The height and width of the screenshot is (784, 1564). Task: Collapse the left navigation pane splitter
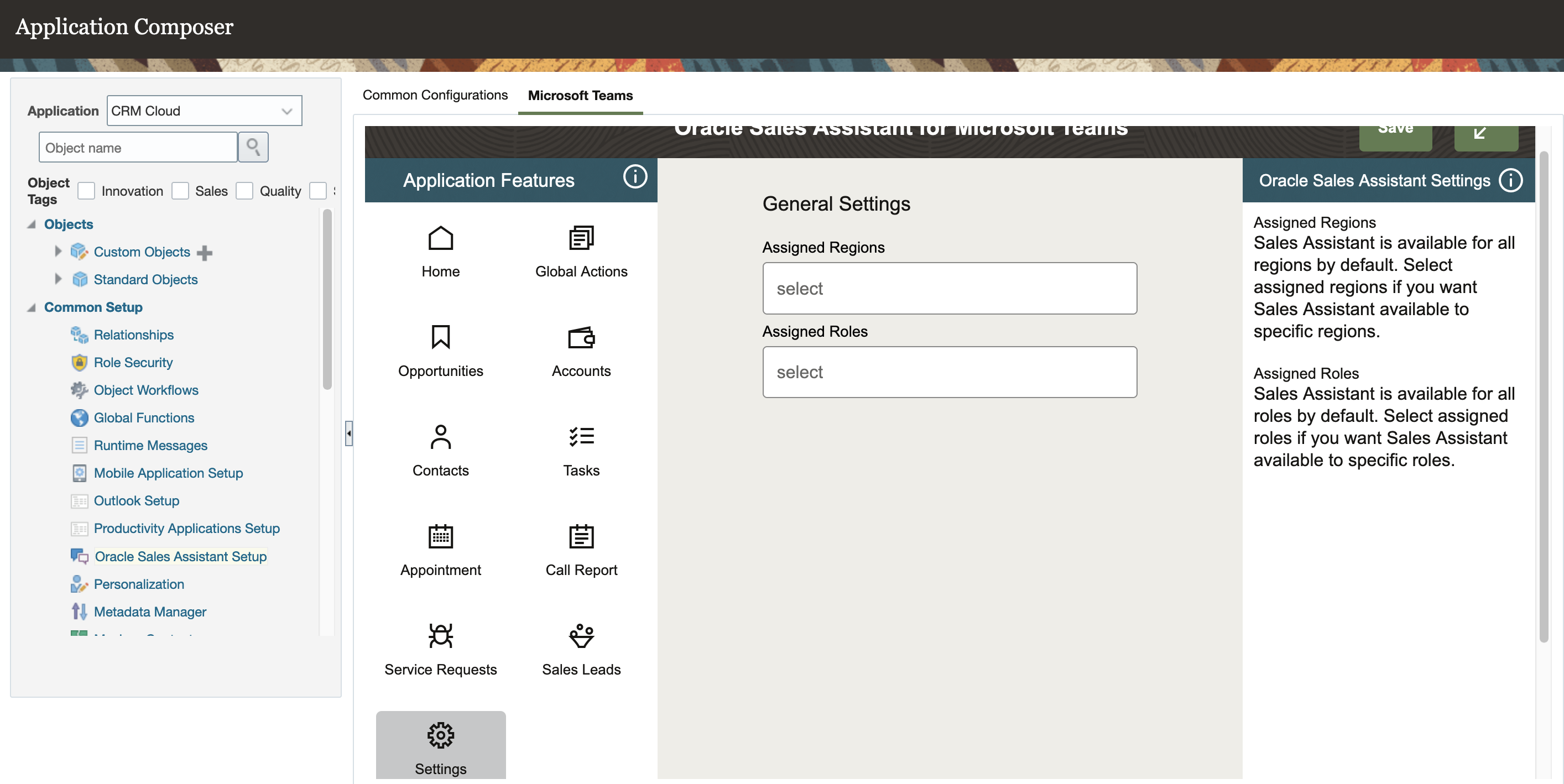[348, 433]
